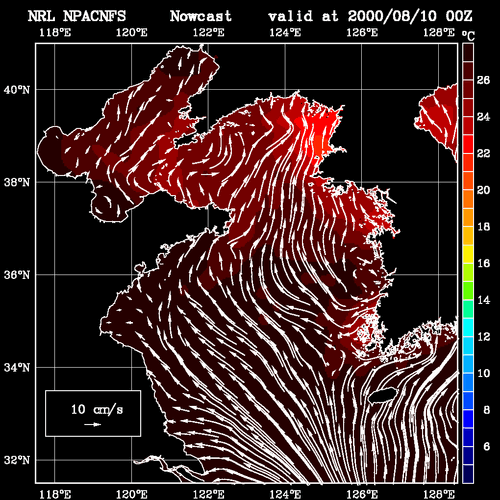Click the 40°N latitude axis label
The height and width of the screenshot is (500, 500).
(x=17, y=90)
